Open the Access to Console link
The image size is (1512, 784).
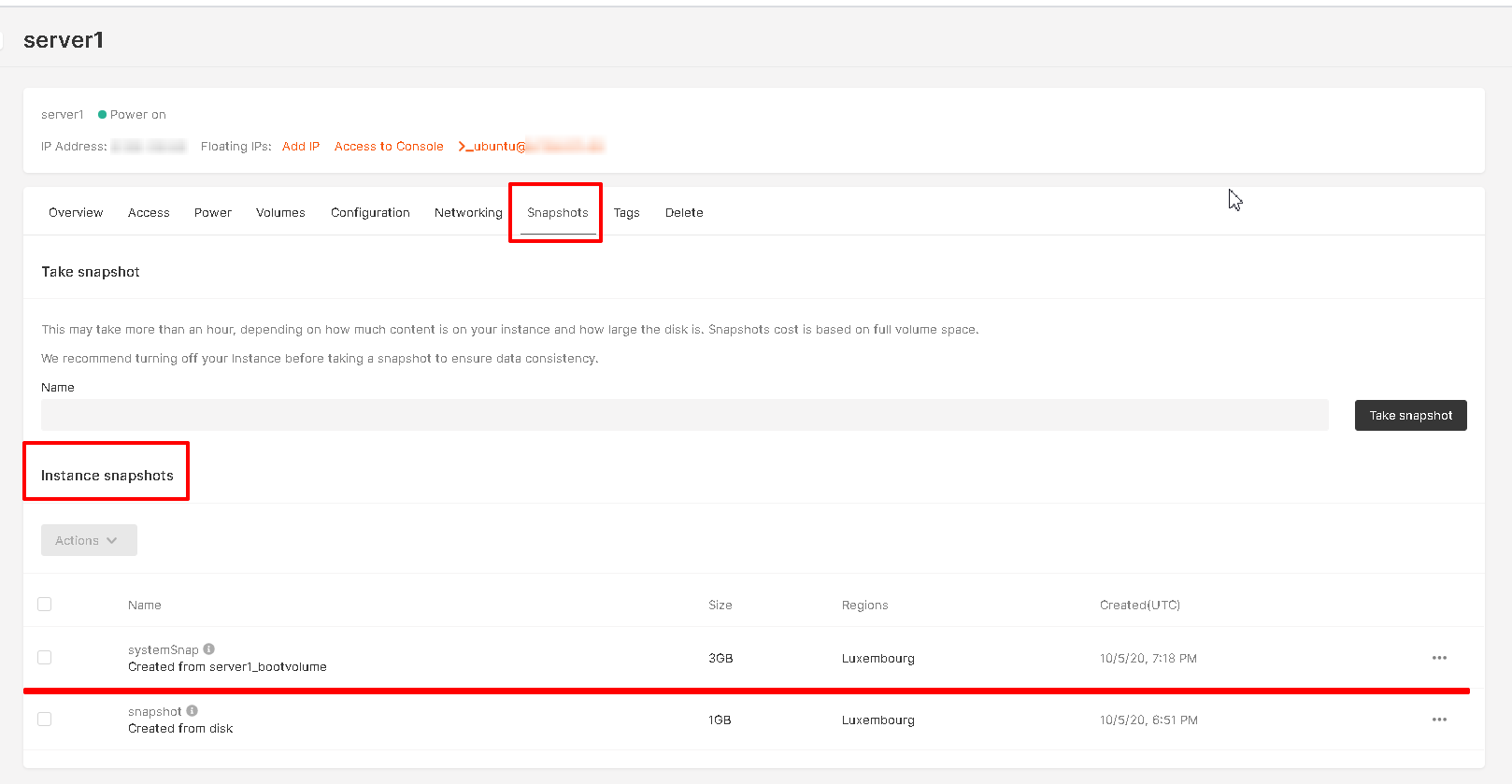pyautogui.click(x=389, y=147)
